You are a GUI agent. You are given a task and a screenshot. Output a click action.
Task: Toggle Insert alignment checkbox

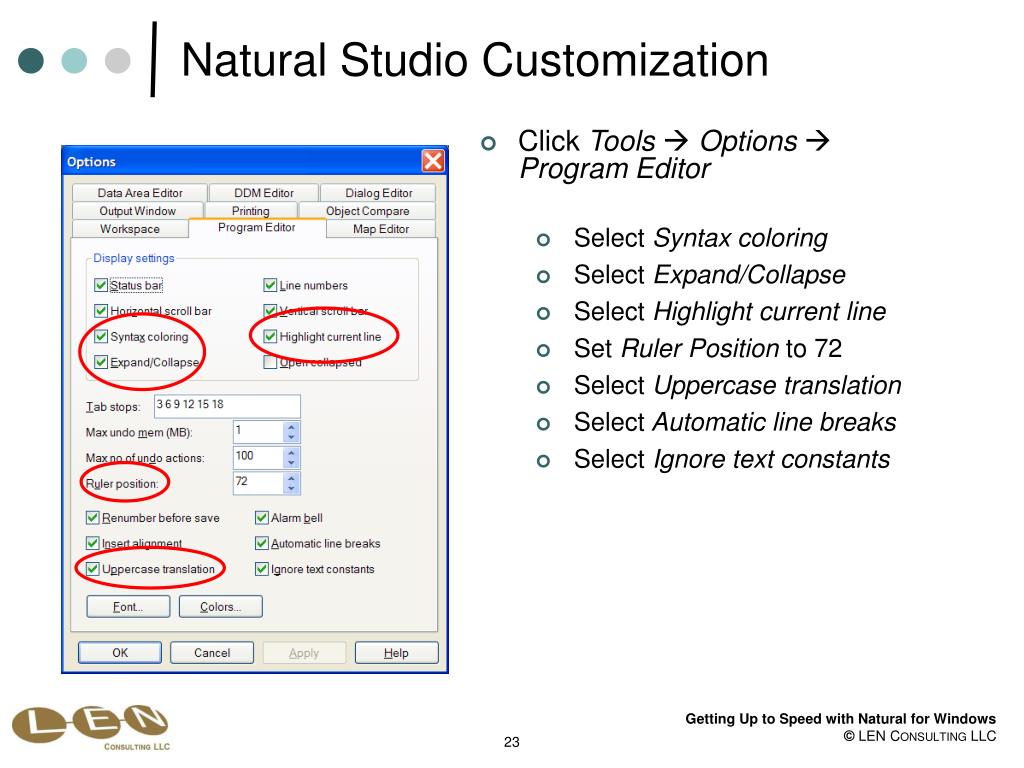[x=92, y=543]
